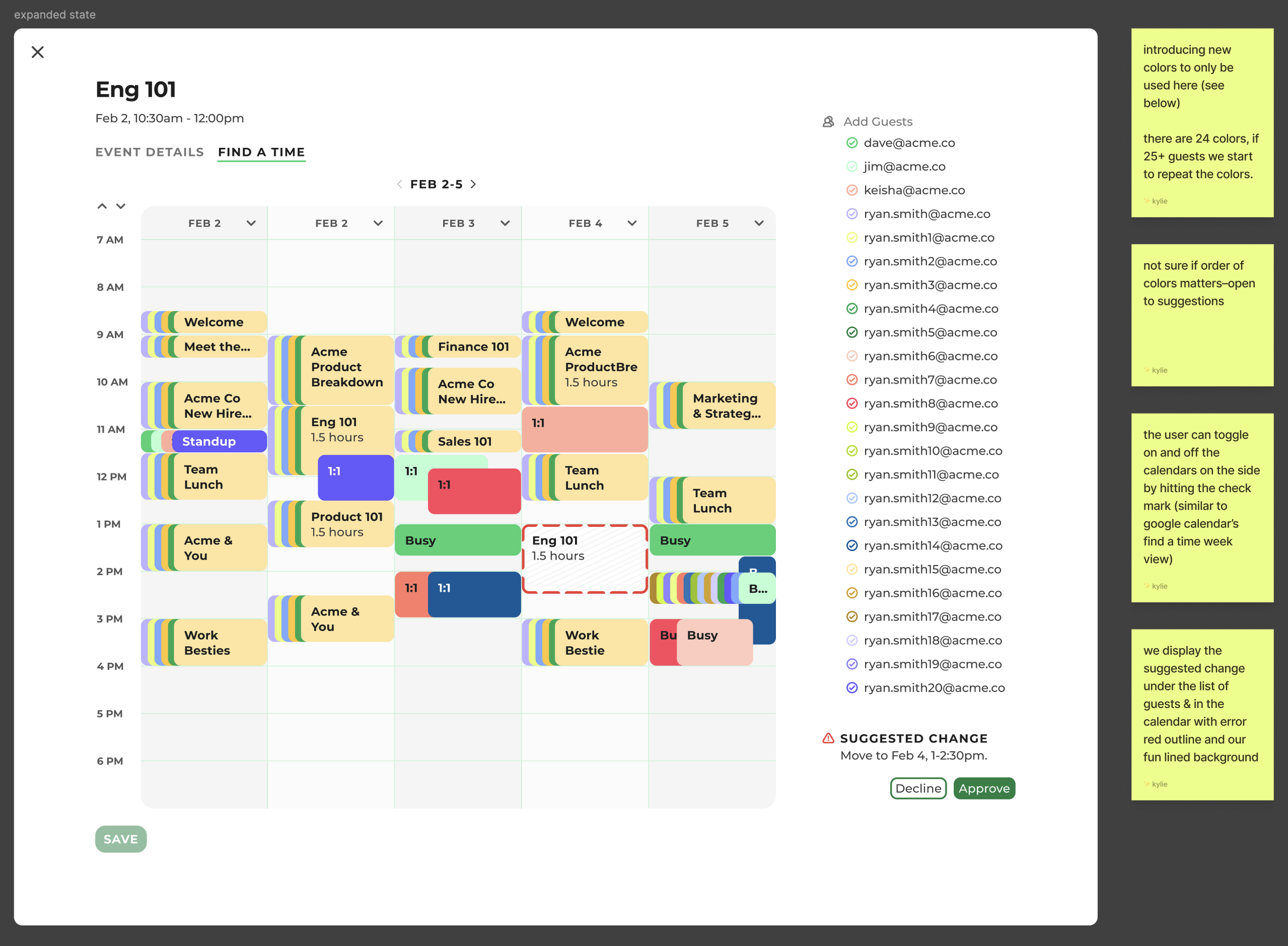This screenshot has width=1288, height=946.
Task: Approve the suggested change
Action: pyautogui.click(x=984, y=788)
